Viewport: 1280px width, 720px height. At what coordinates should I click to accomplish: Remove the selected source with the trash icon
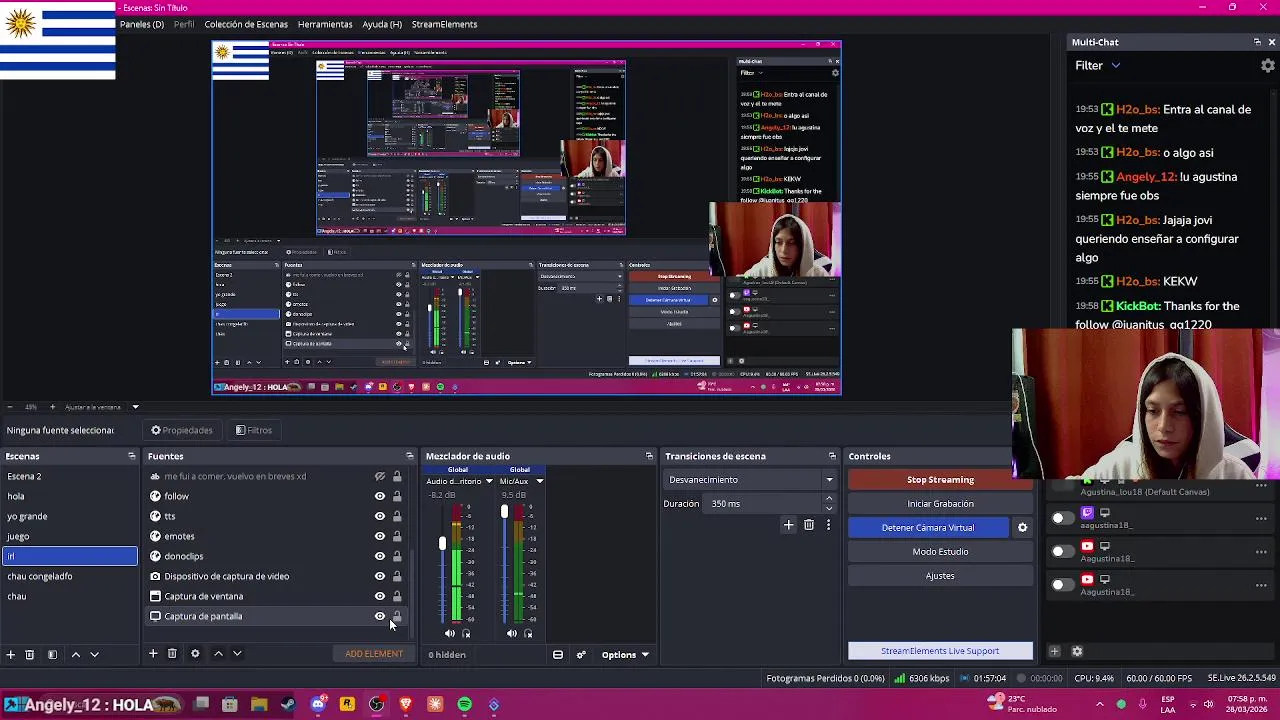pos(172,653)
